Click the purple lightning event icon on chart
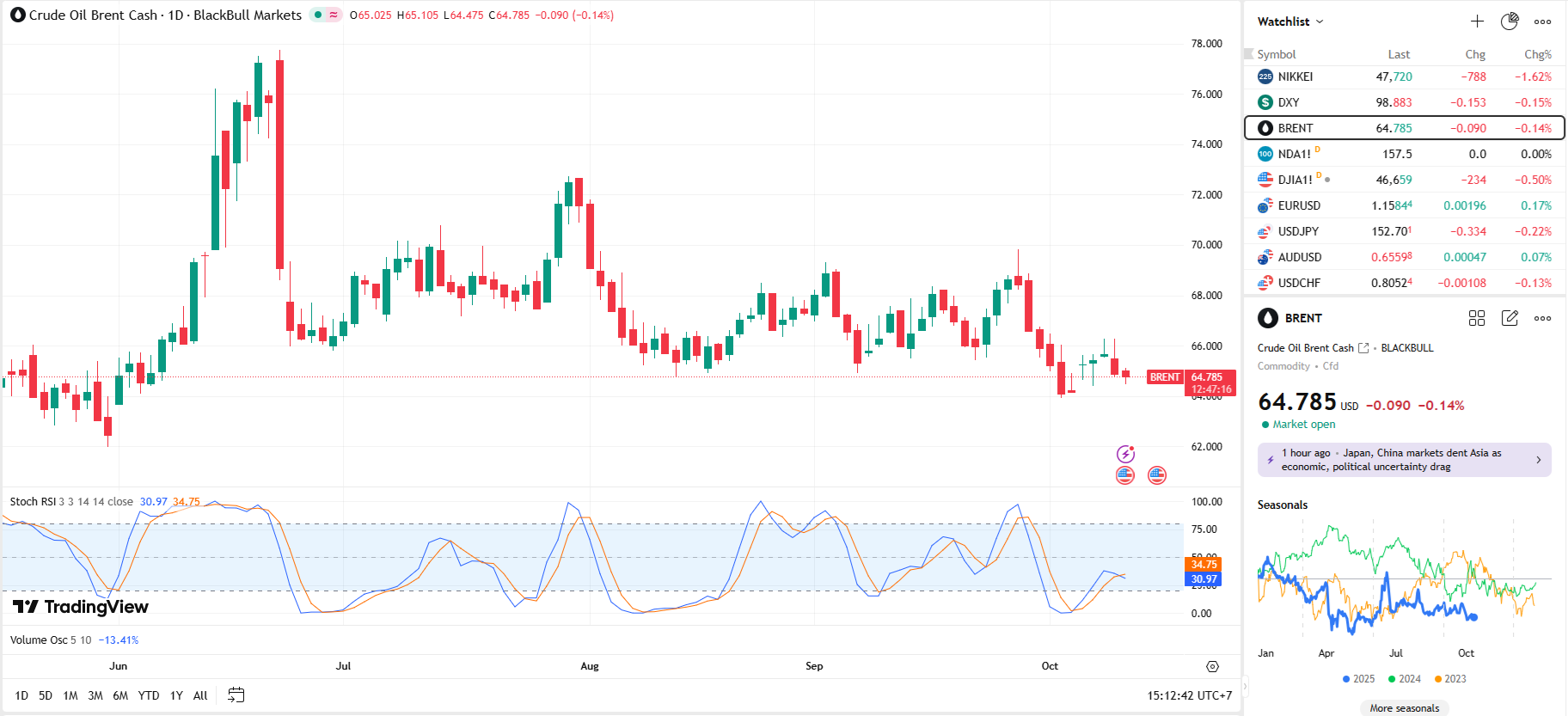Viewport: 1568px width, 716px height. (x=1125, y=454)
